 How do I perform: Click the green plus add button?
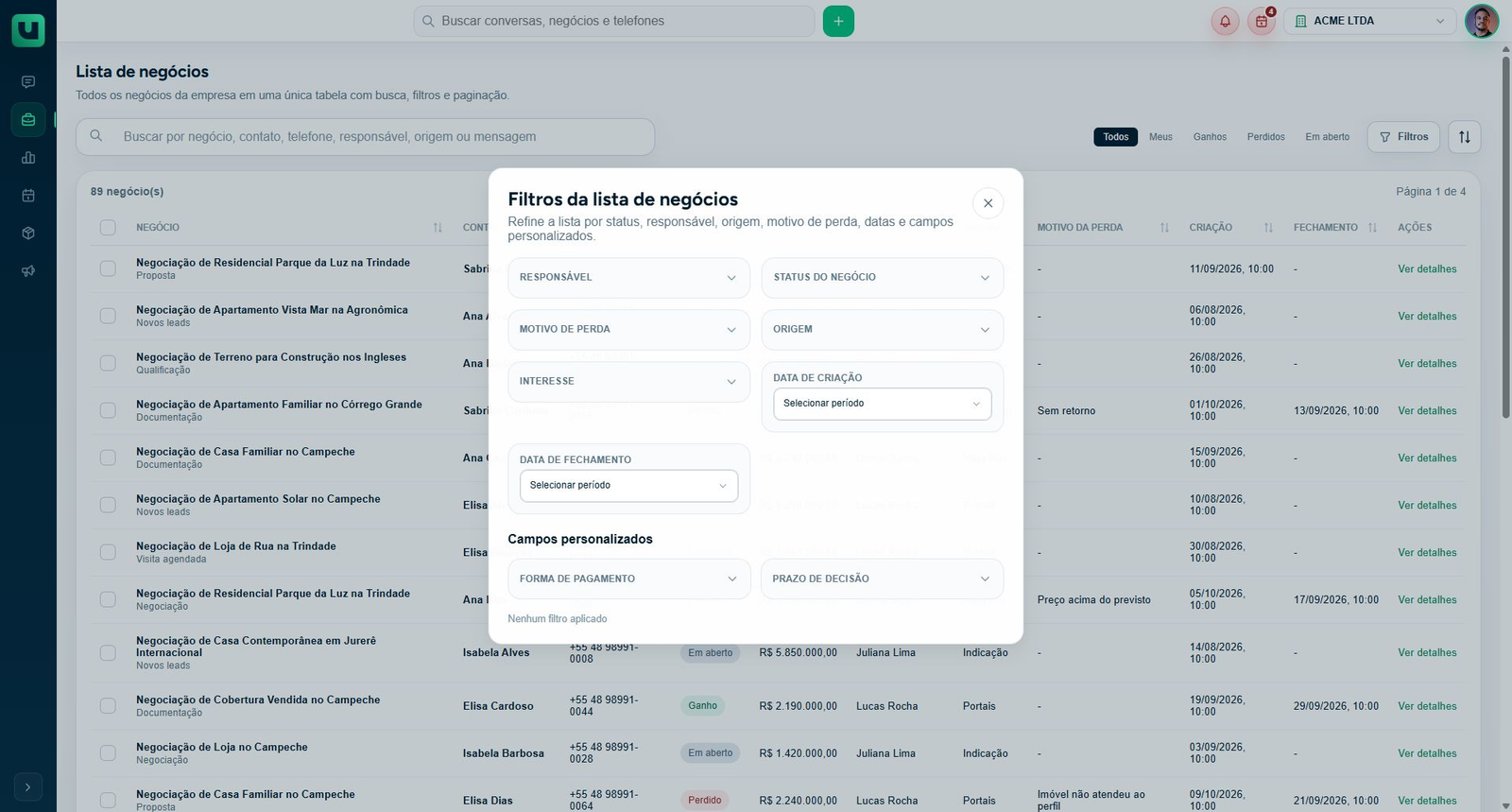coord(838,21)
